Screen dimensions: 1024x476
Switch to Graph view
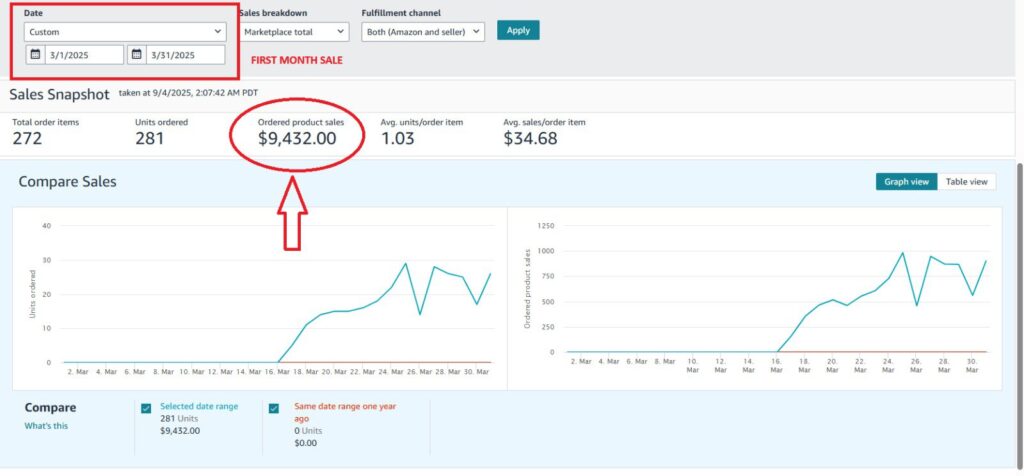(906, 181)
